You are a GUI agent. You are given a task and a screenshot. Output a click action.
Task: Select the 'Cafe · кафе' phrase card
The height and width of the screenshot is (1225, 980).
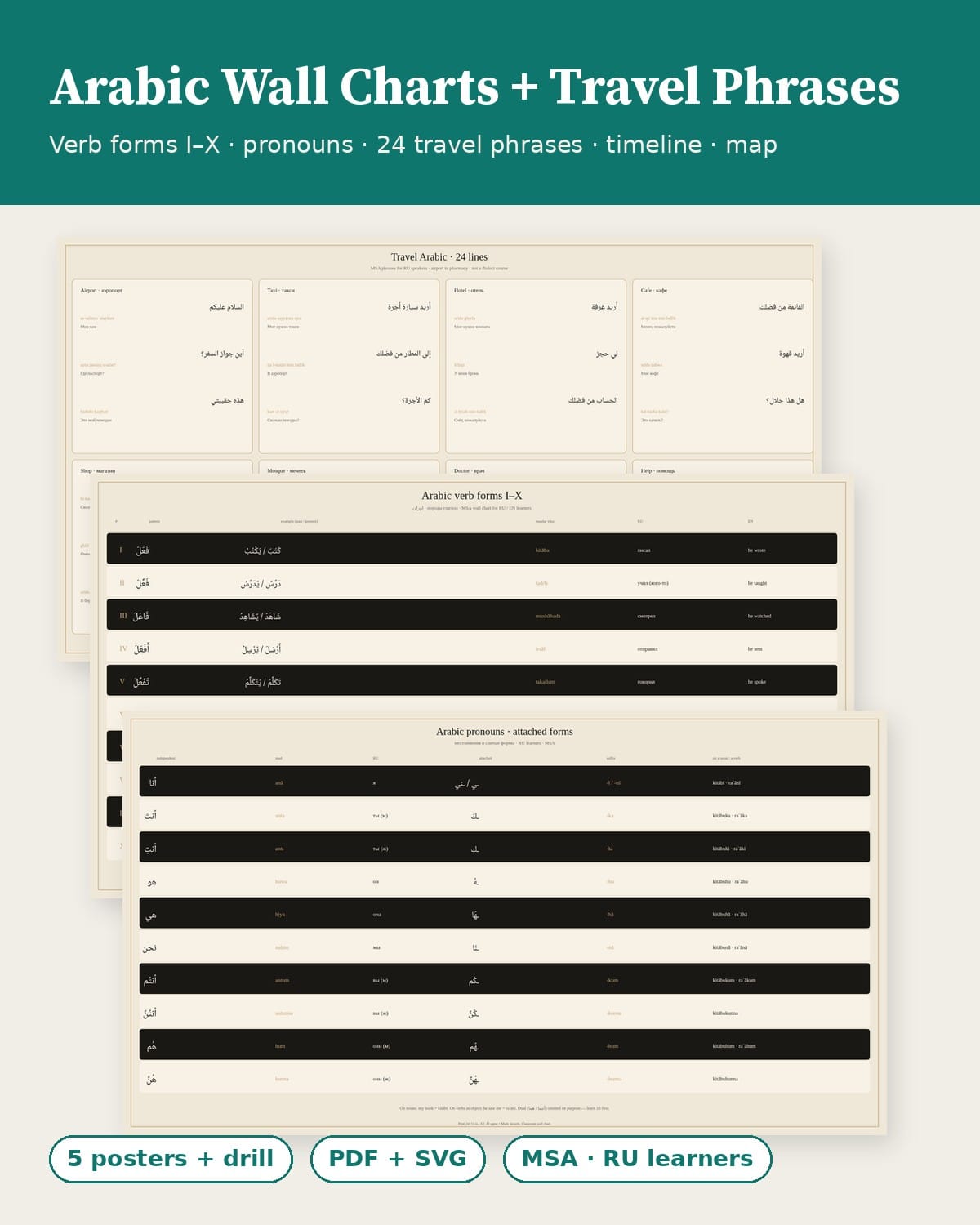723,367
